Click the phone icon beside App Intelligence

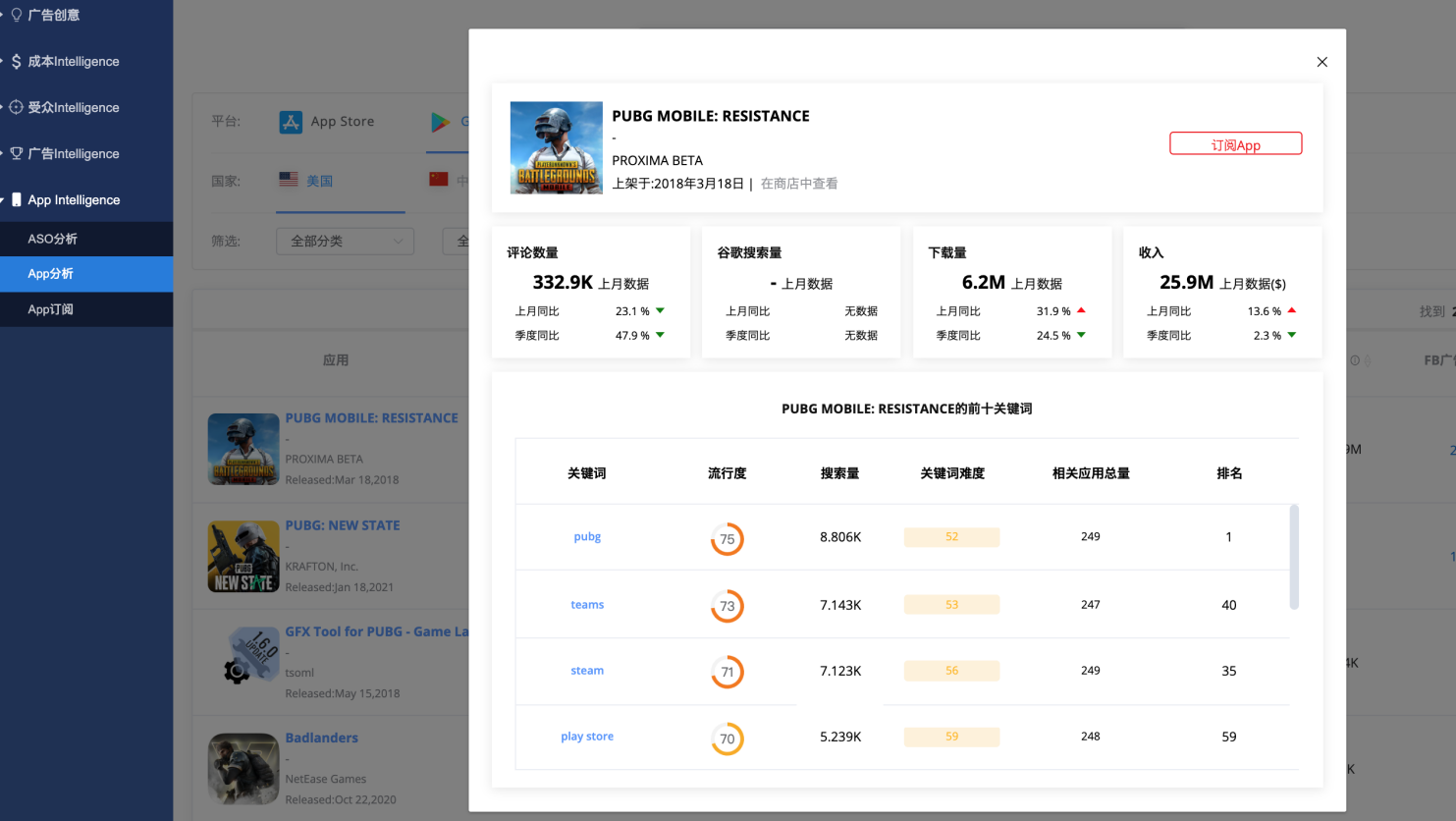point(16,199)
